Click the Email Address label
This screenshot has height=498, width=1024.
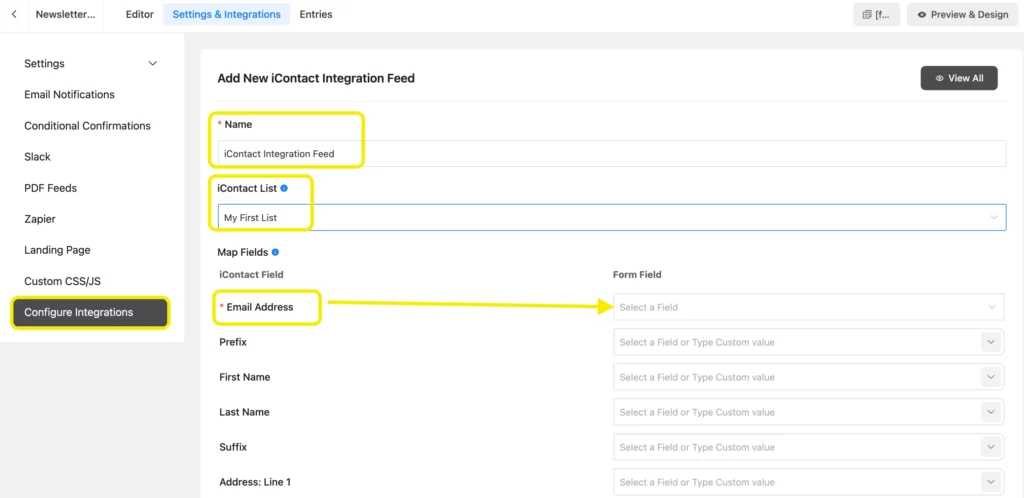coord(260,307)
